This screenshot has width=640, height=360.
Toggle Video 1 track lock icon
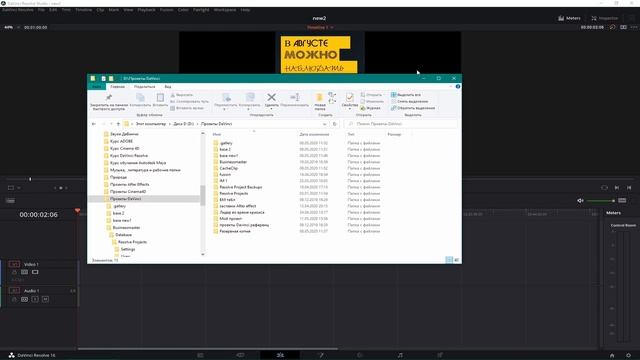14,272
